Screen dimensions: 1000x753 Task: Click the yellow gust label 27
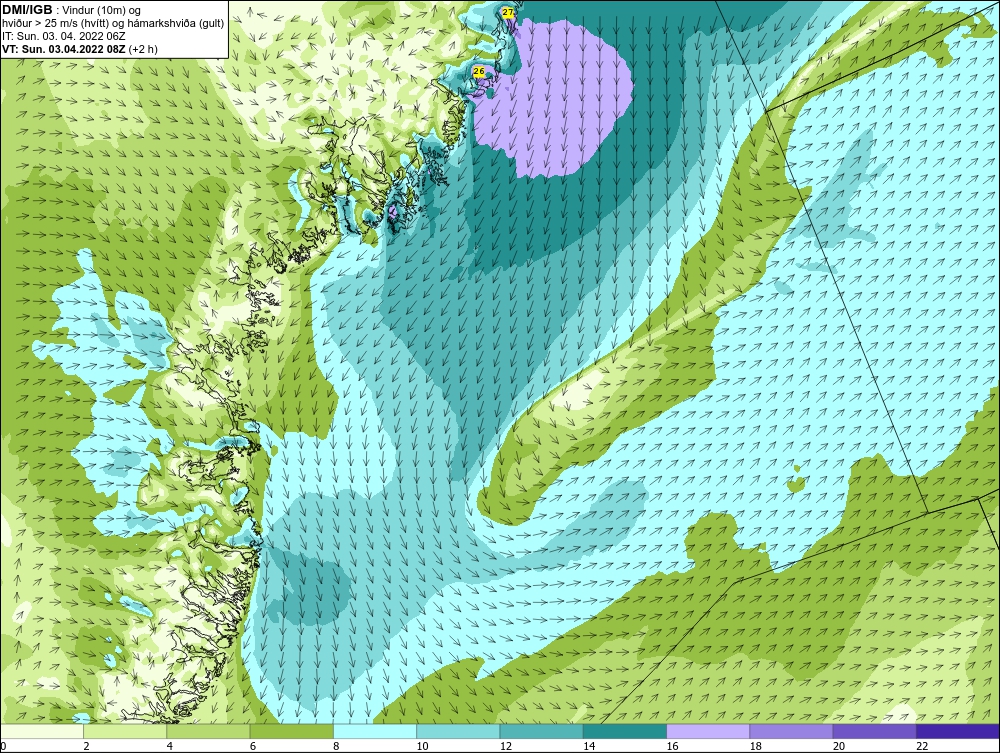coord(508,12)
